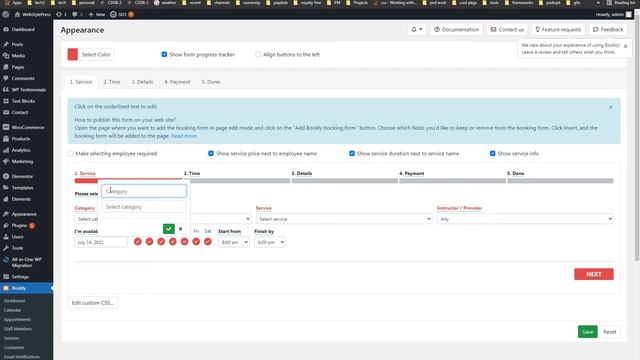Uncheck Show service info

coord(493,153)
